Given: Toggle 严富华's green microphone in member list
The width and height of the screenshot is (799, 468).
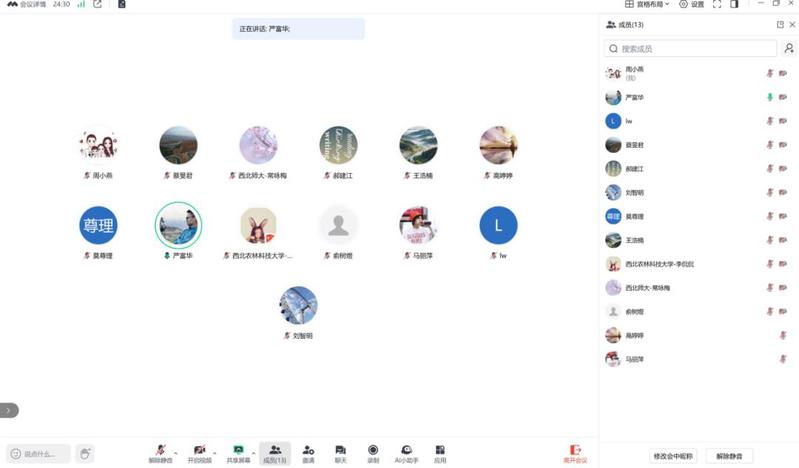Looking at the screenshot, I should click(x=770, y=97).
